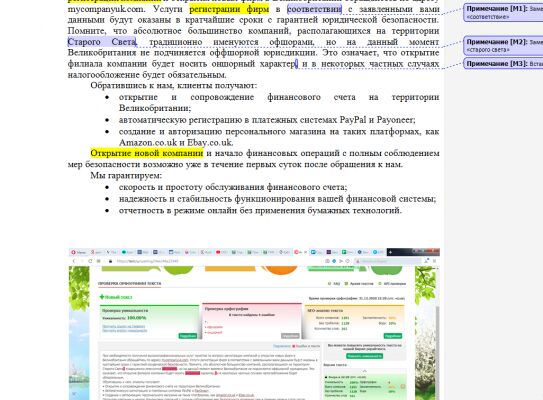Open comment balloon Примечание [M1]
The width and height of the screenshot is (543, 400).
click(x=503, y=12)
